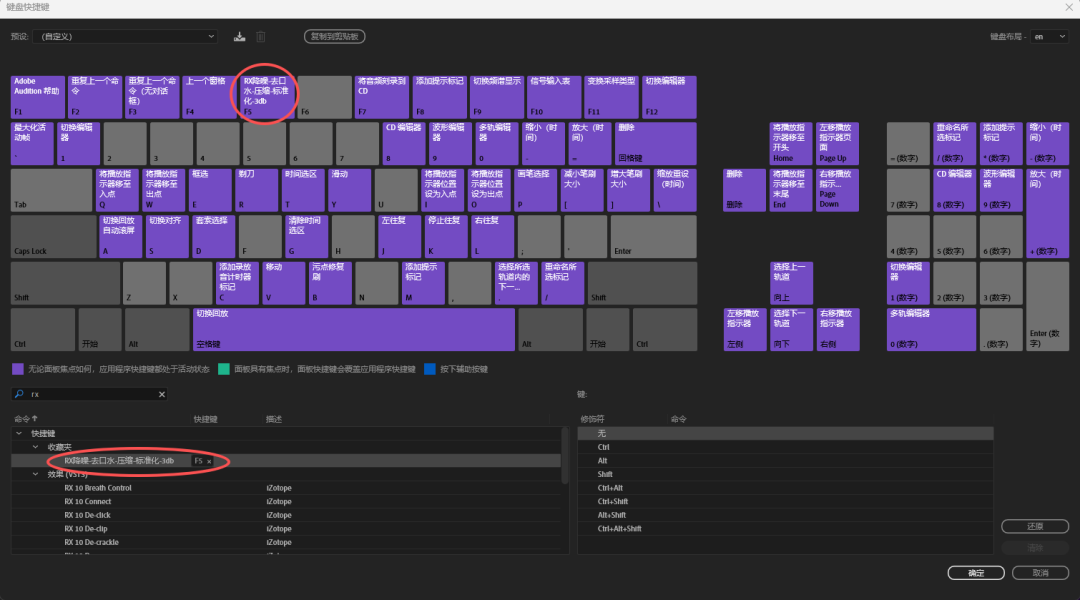The height and width of the screenshot is (600, 1080).
Task: Click the Caps Lock key
Action: 54,237
